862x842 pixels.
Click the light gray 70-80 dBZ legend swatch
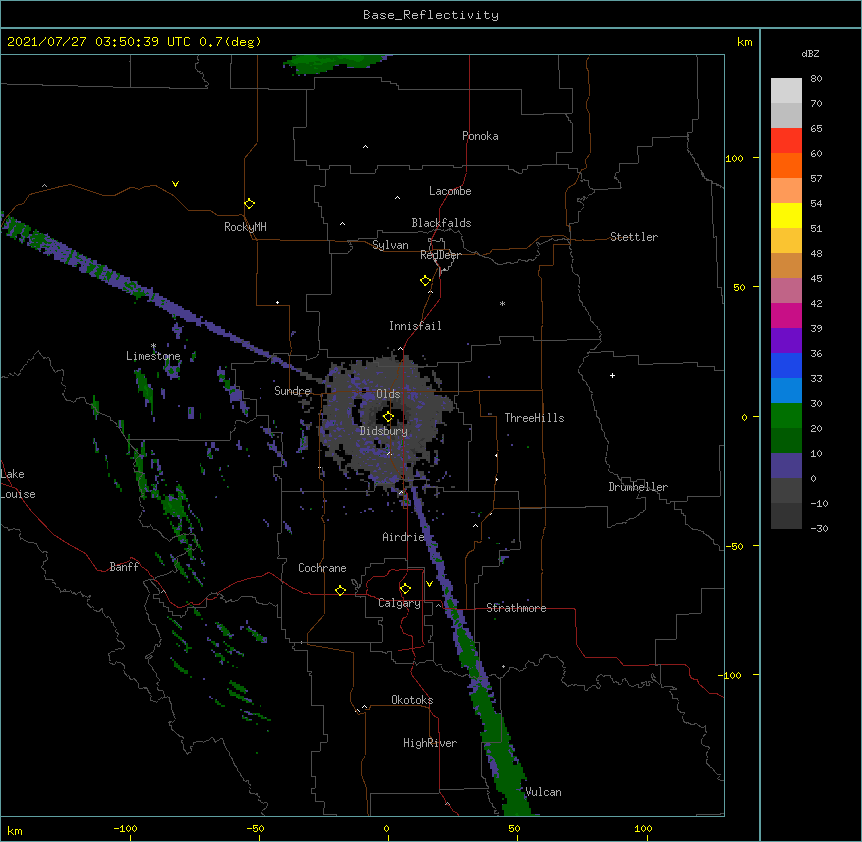coord(786,91)
